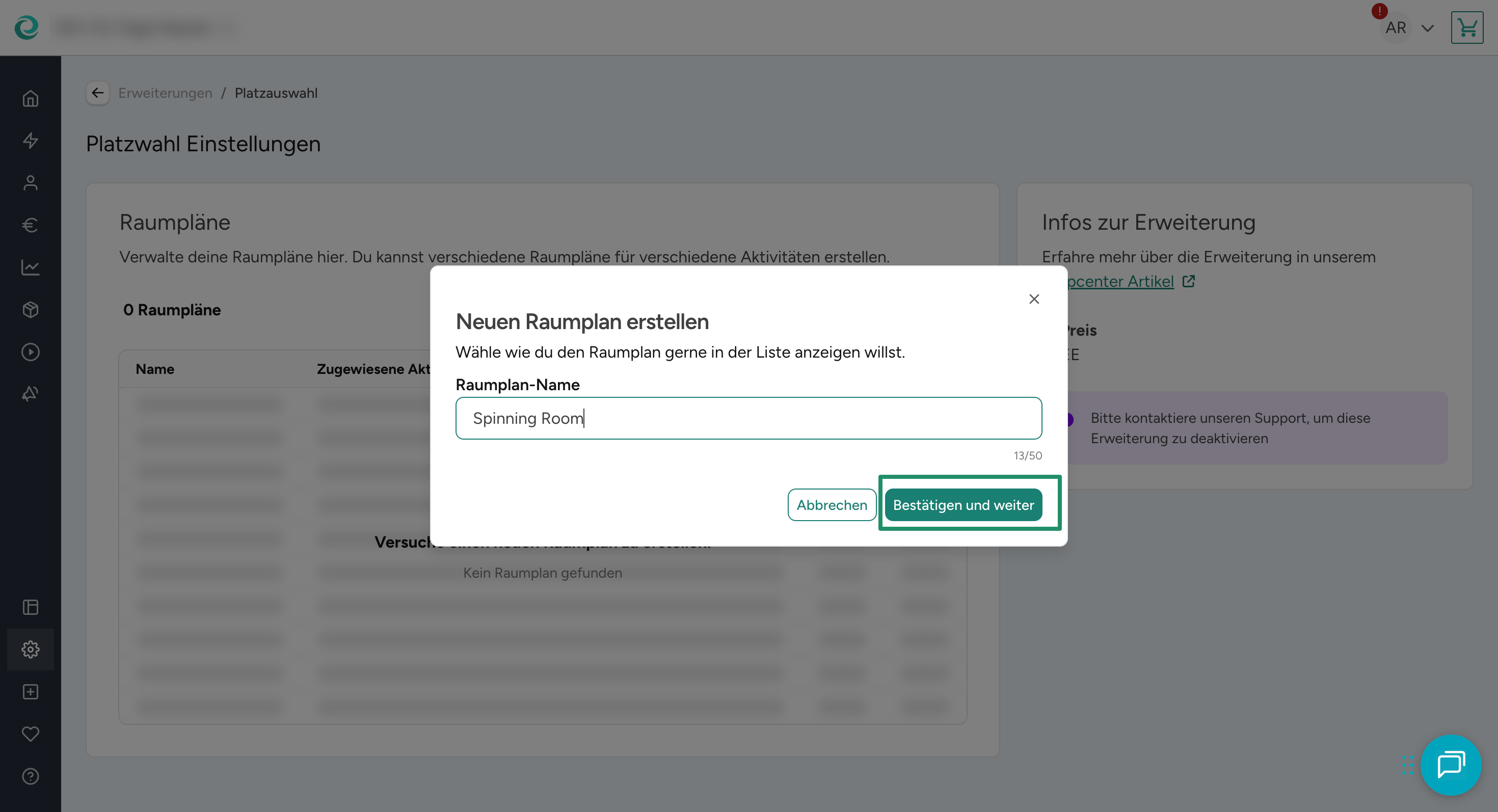Open the megaphone marketing icon
1498x812 pixels.
[30, 393]
